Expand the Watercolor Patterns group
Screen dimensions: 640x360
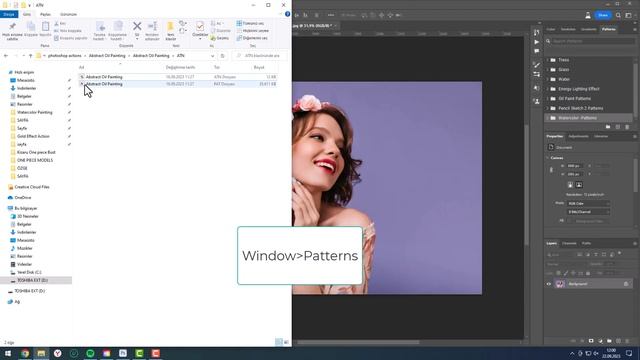coord(547,118)
